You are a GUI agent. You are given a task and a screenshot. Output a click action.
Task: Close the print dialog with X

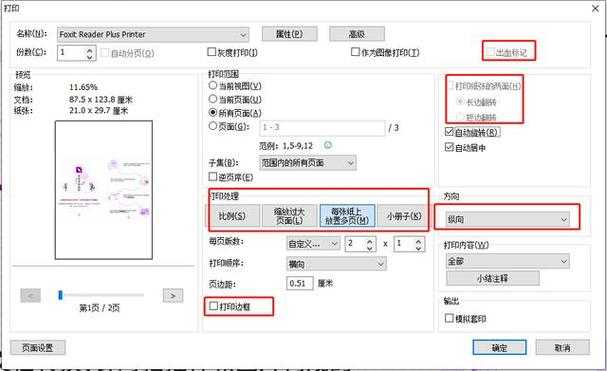coord(595,8)
